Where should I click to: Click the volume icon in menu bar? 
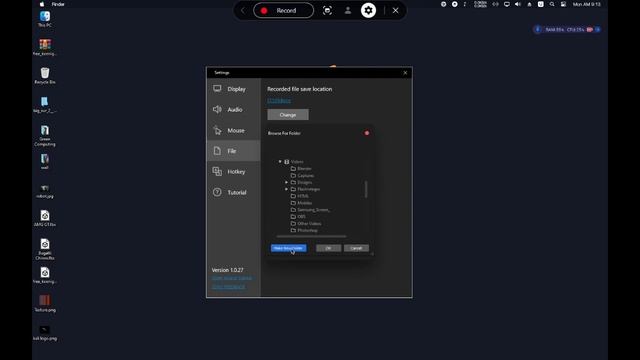click(x=518, y=4)
